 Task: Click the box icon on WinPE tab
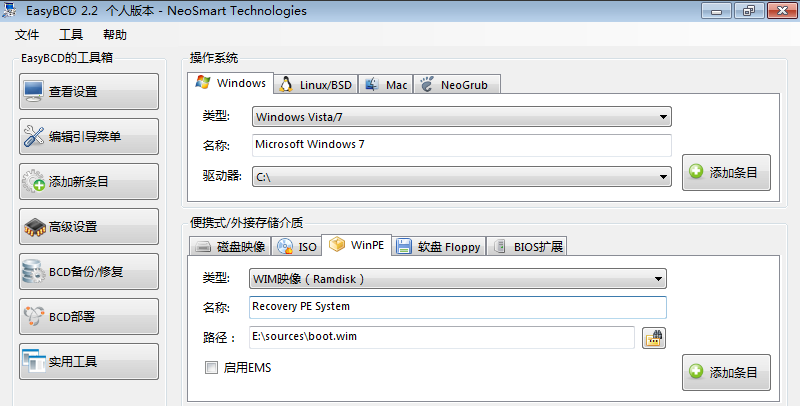point(337,245)
